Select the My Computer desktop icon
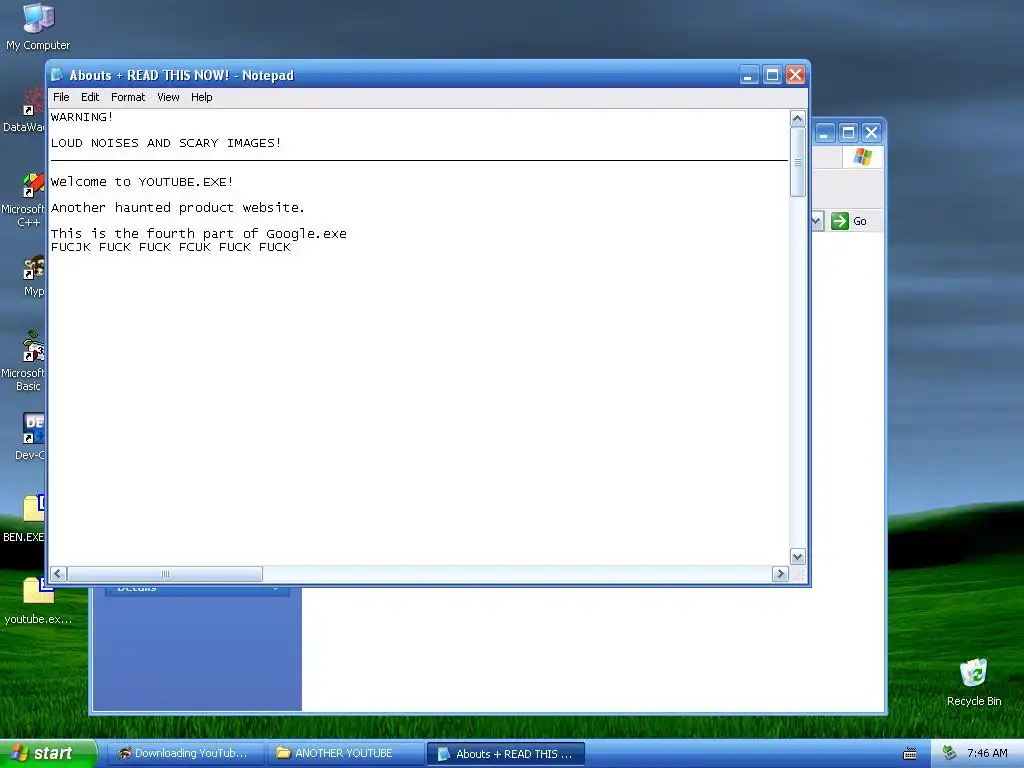The height and width of the screenshot is (768, 1024). [x=38, y=27]
